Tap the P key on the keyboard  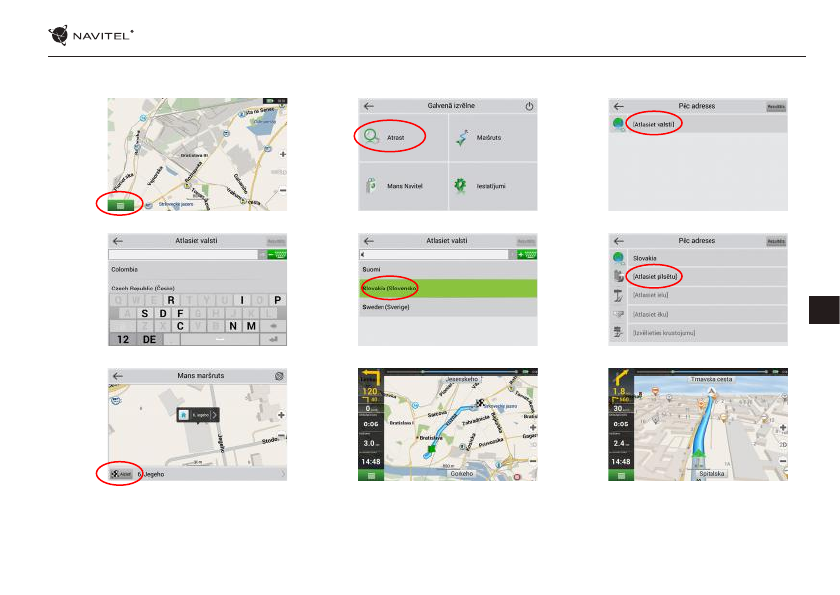278,300
